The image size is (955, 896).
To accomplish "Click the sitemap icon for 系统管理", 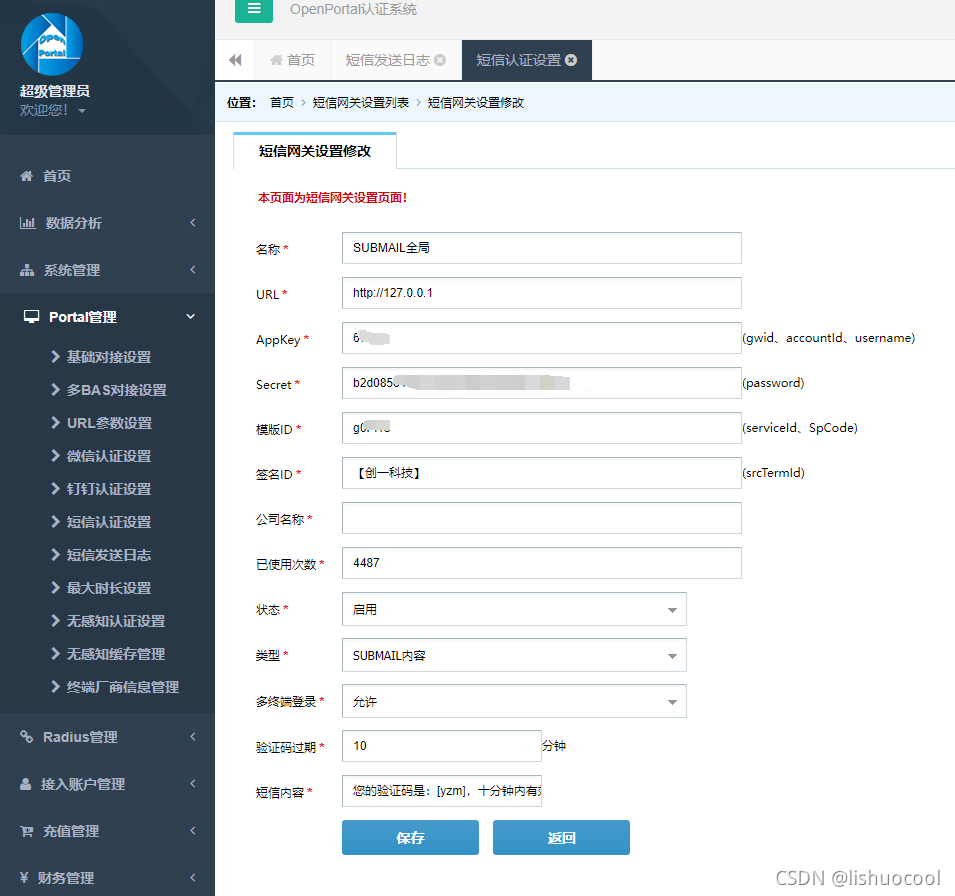I will click(27, 270).
